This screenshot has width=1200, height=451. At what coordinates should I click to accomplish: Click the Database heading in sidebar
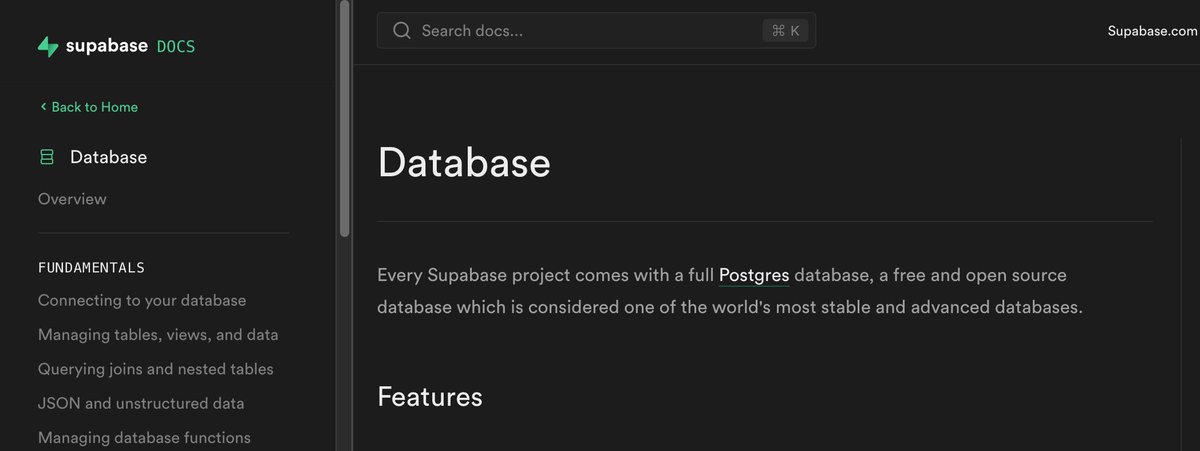(x=108, y=157)
